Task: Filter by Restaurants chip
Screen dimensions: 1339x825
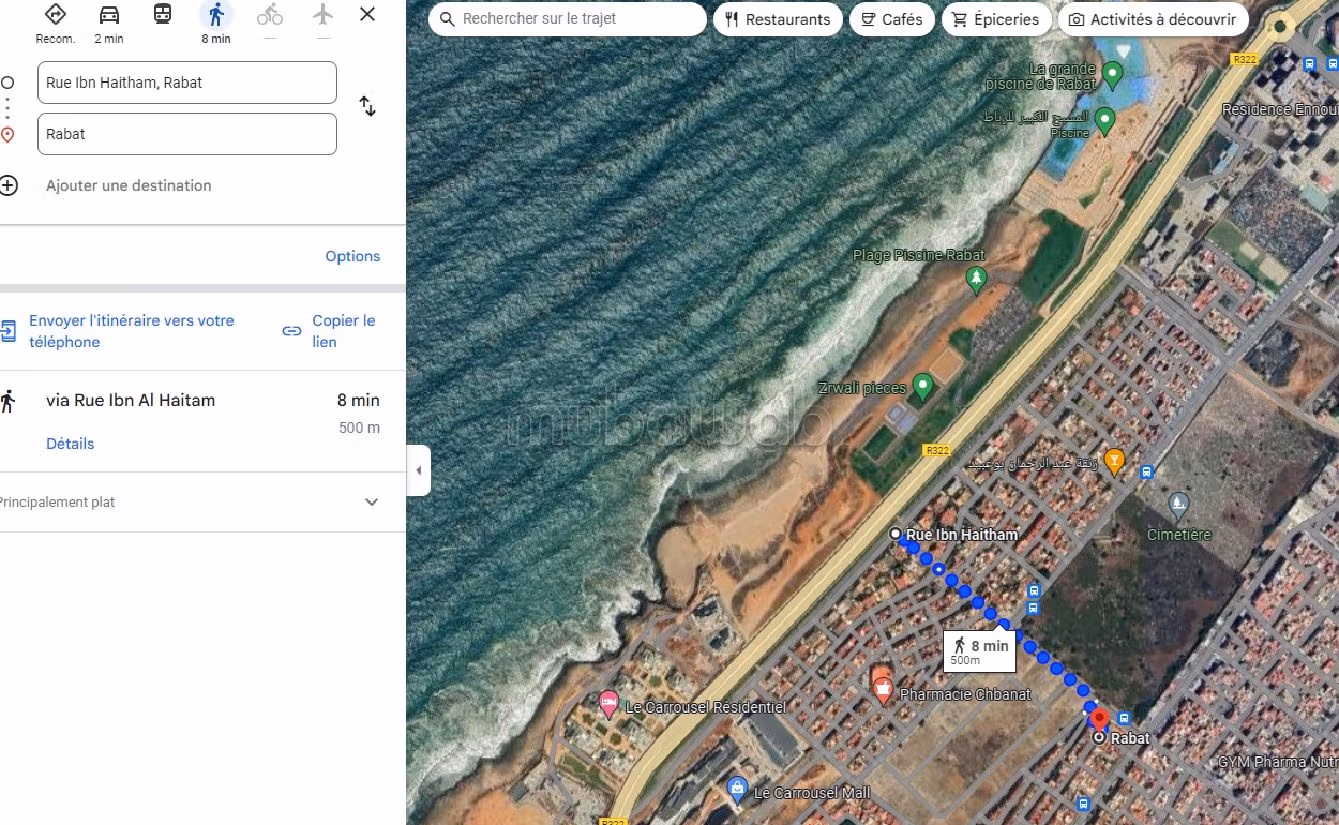Action: (778, 19)
